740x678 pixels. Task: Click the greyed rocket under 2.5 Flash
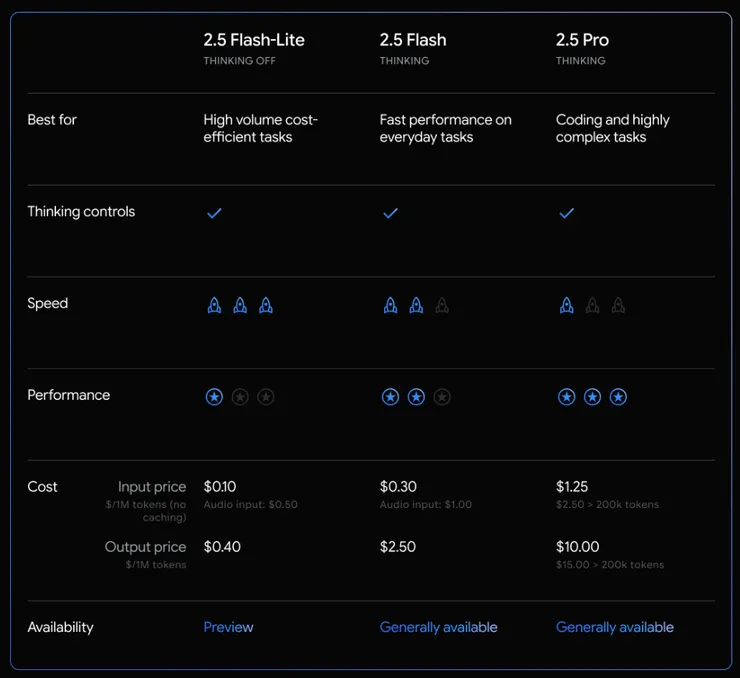pos(442,305)
